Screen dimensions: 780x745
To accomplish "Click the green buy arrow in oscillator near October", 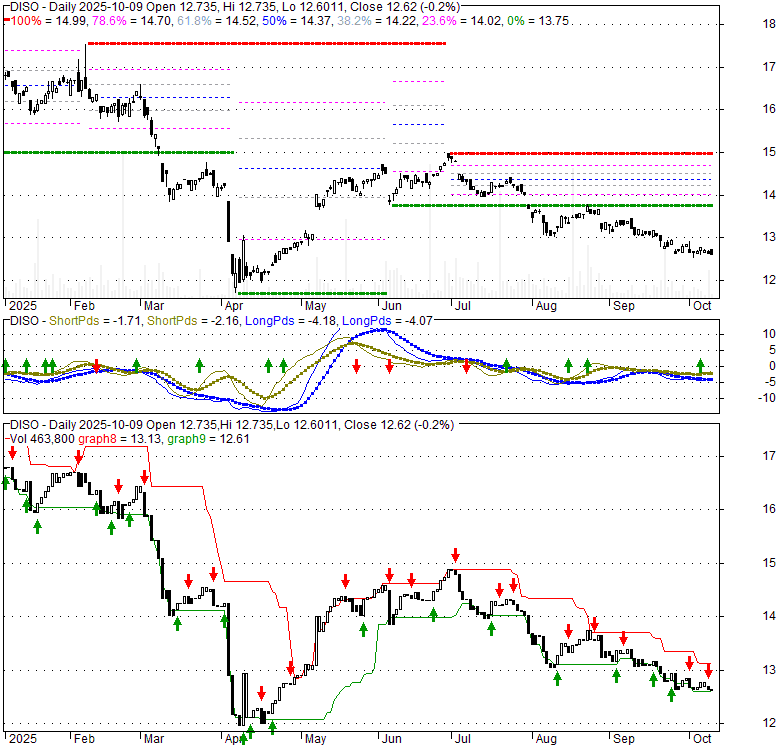I will pyautogui.click(x=700, y=366).
